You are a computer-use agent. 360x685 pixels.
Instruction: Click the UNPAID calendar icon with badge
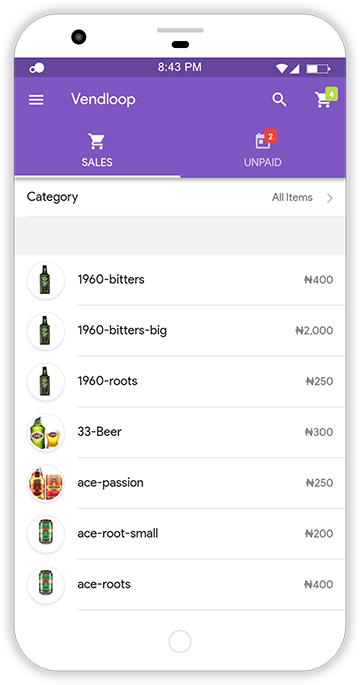265,139
